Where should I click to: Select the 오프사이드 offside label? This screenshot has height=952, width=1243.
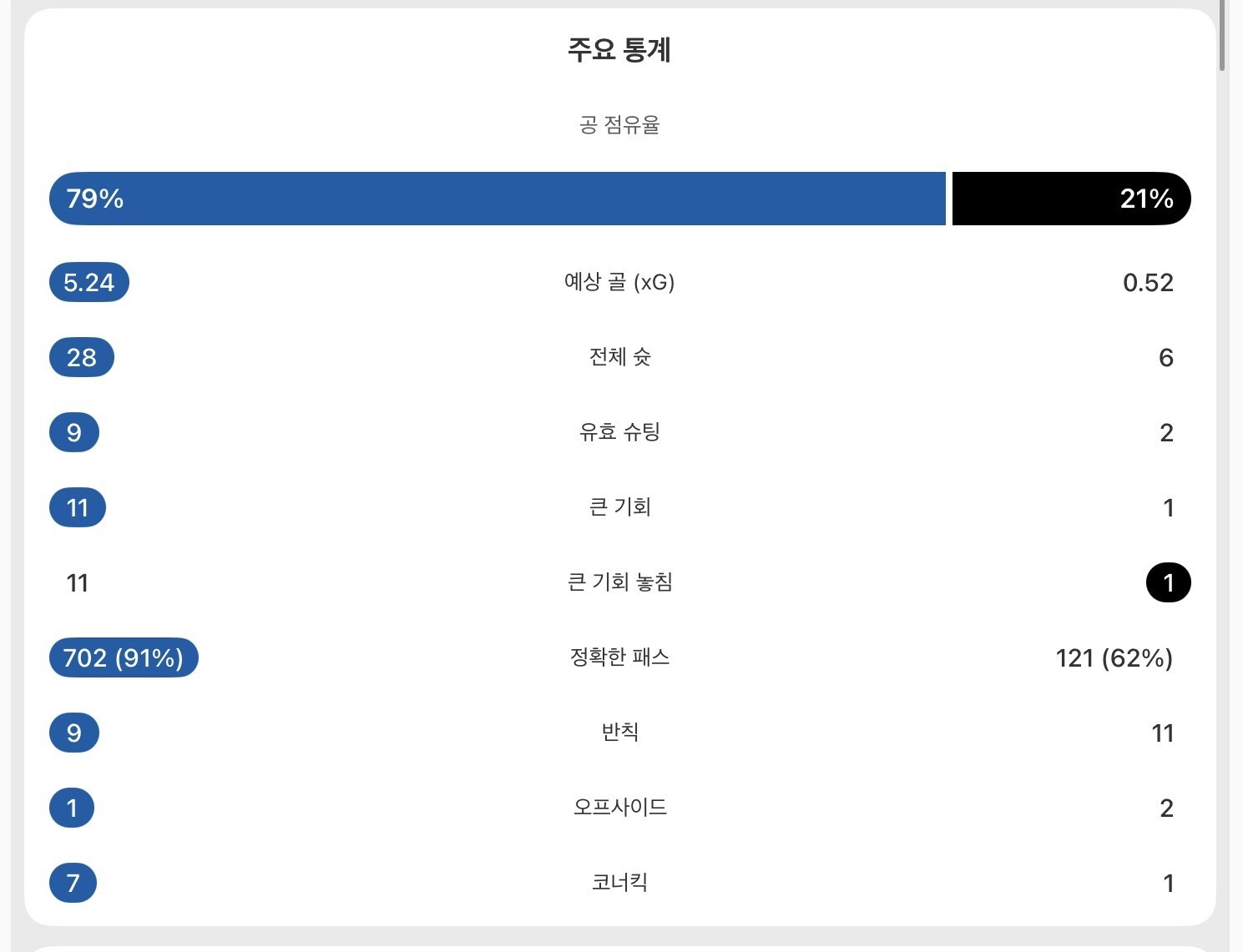(x=619, y=807)
